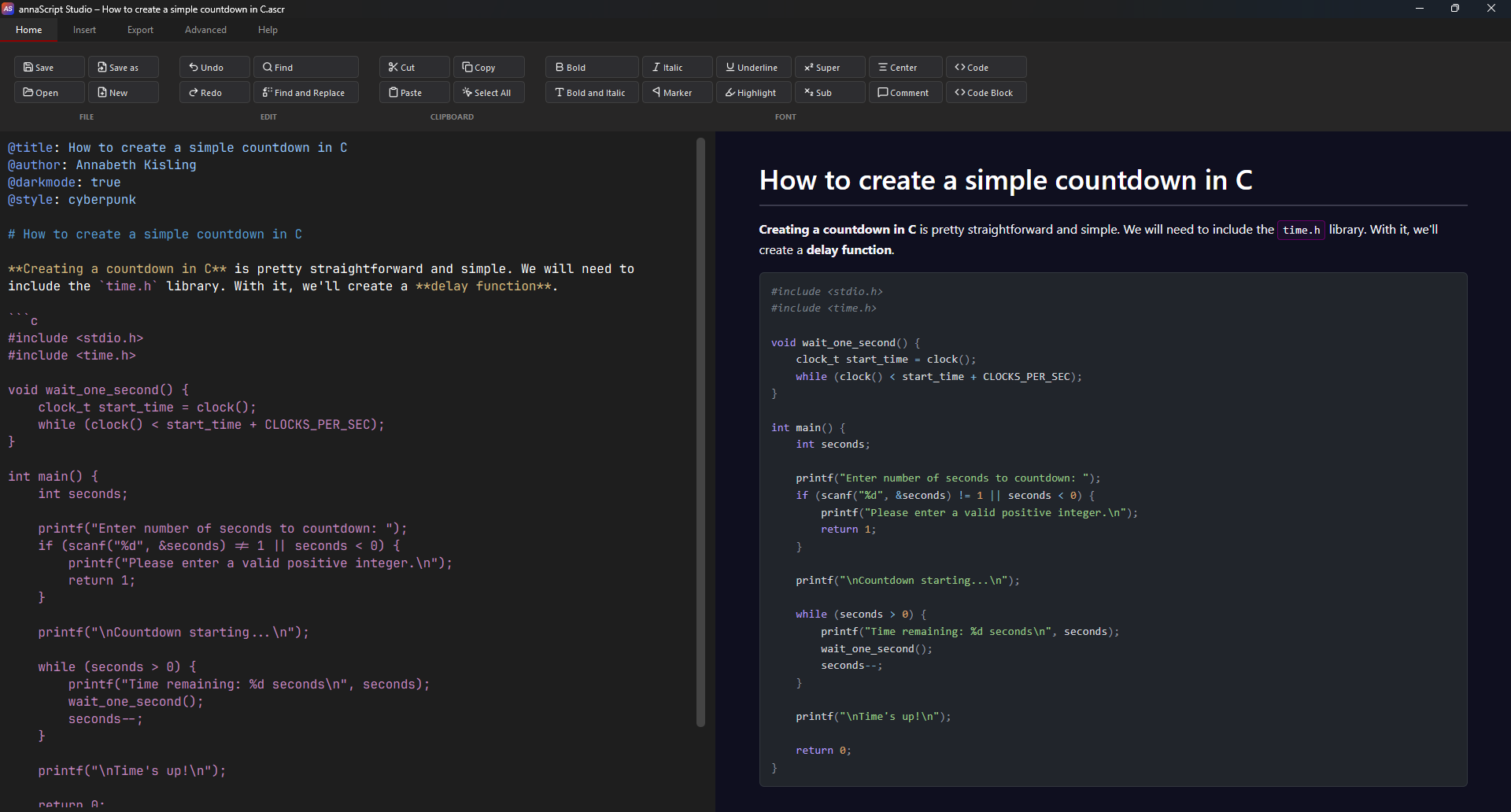Redo the last undone action
Viewport: 1511px width, 812px height.
click(x=214, y=92)
